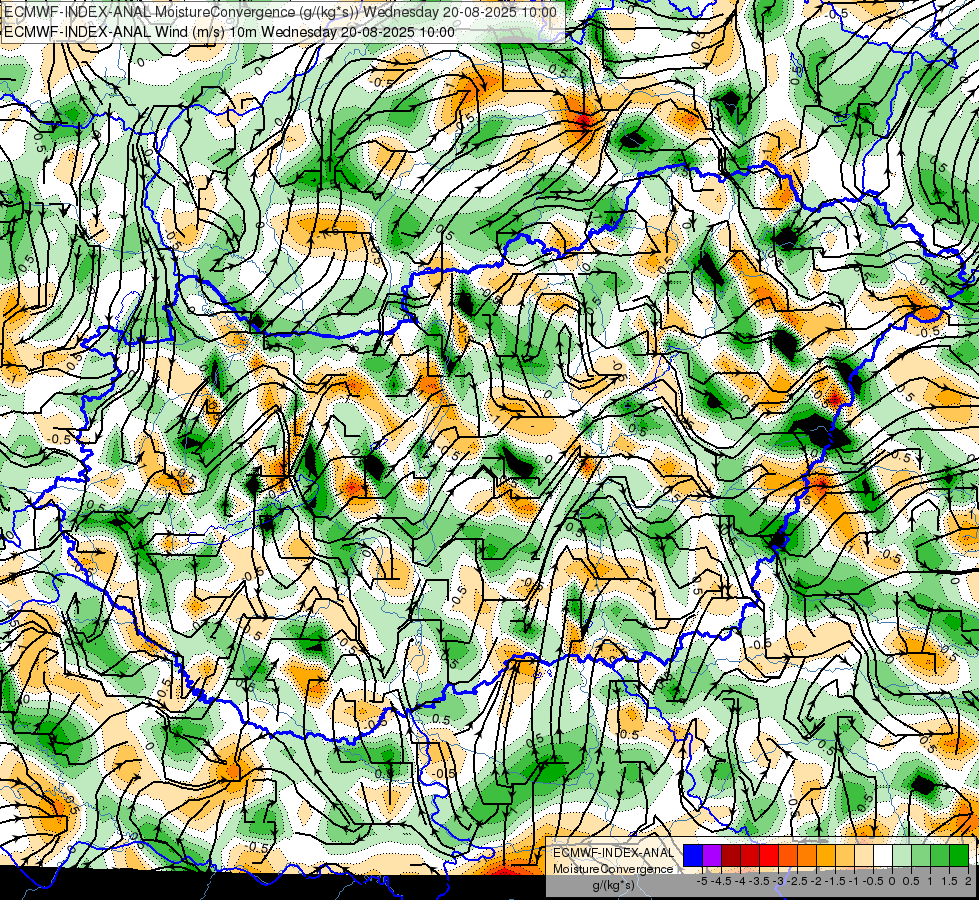
Task: Click the Wind (m/s) 10m title line
Action: tap(229, 31)
